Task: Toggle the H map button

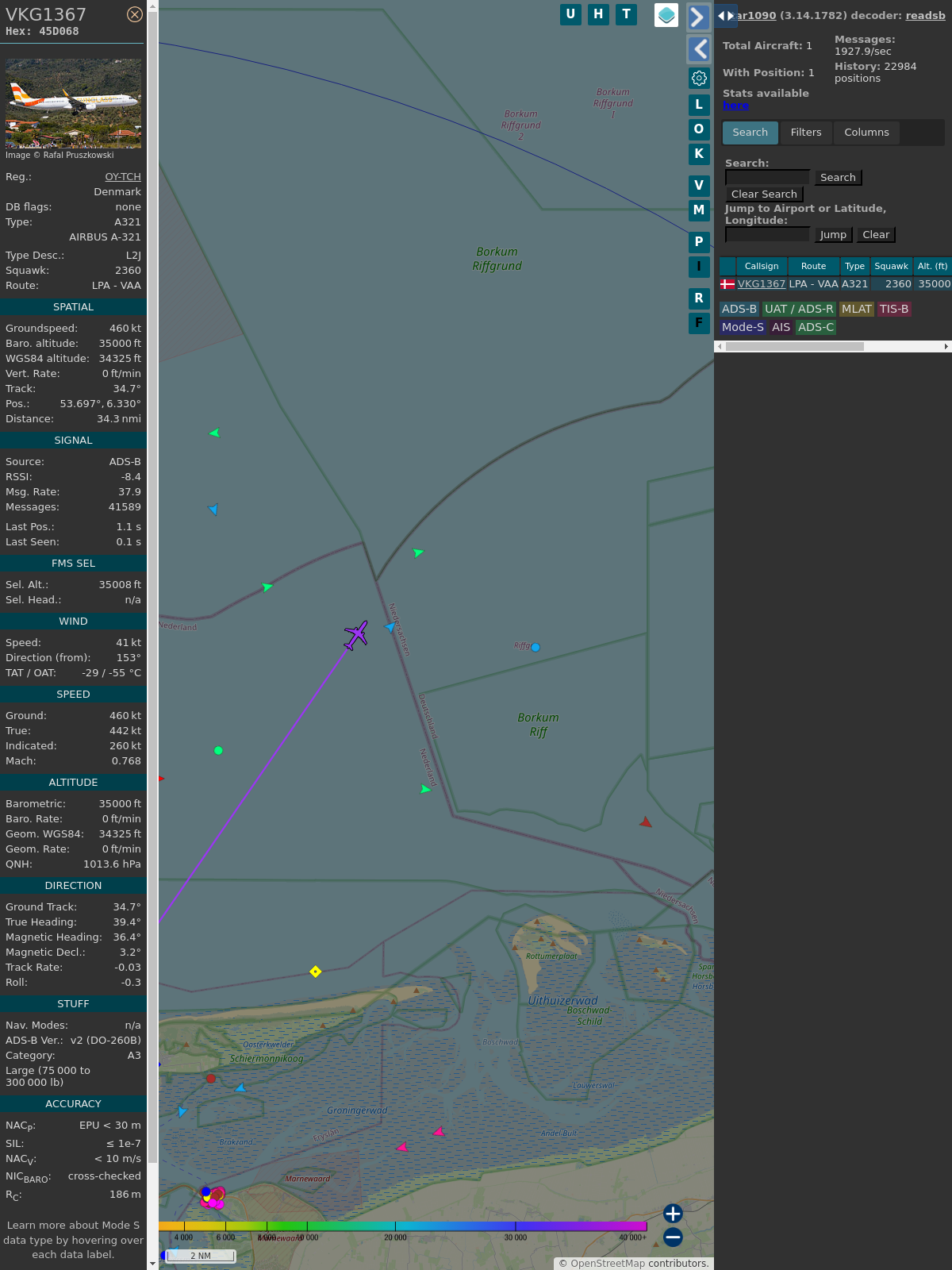Action: pyautogui.click(x=598, y=14)
